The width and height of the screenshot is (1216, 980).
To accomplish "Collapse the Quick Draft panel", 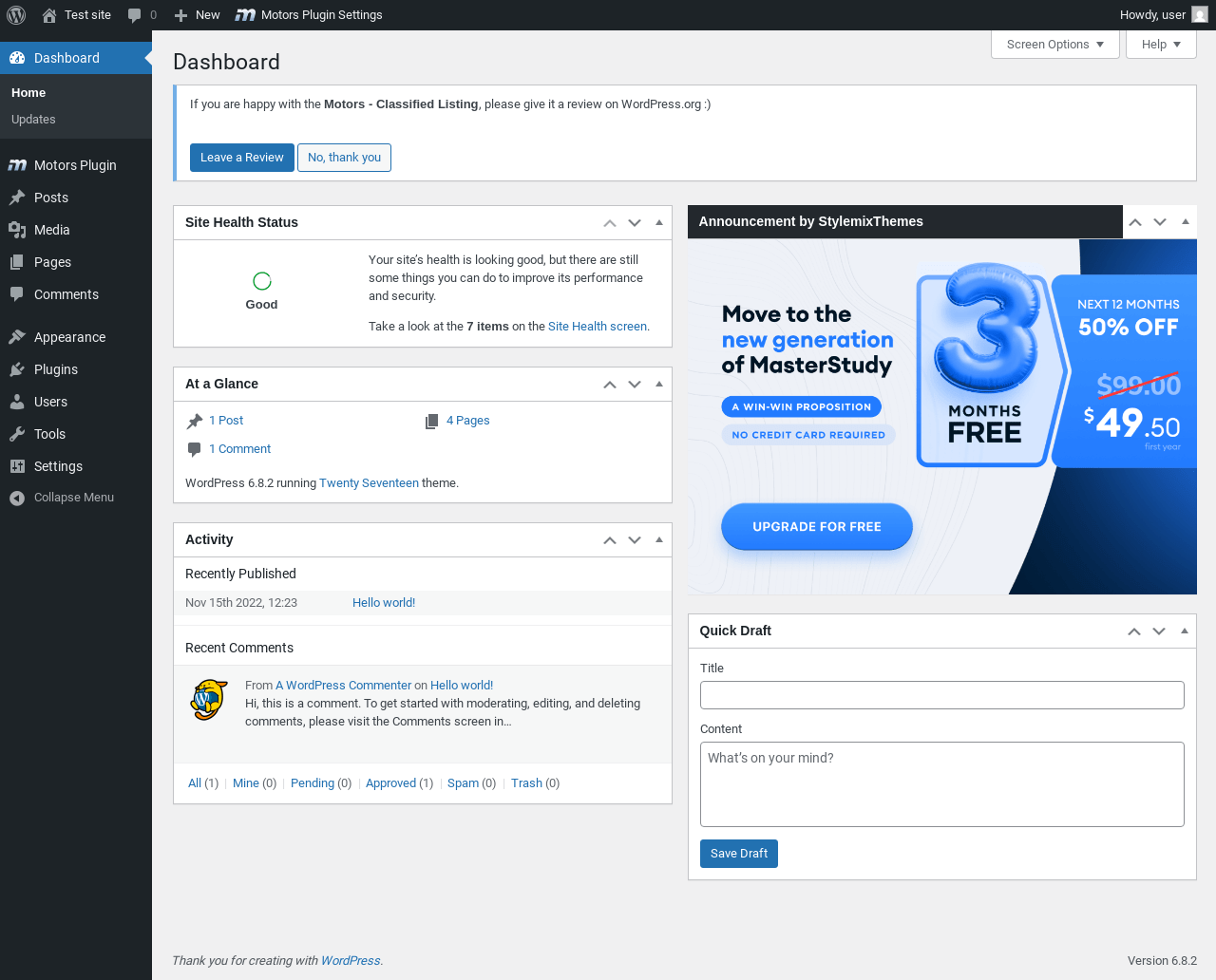I will click(1184, 631).
